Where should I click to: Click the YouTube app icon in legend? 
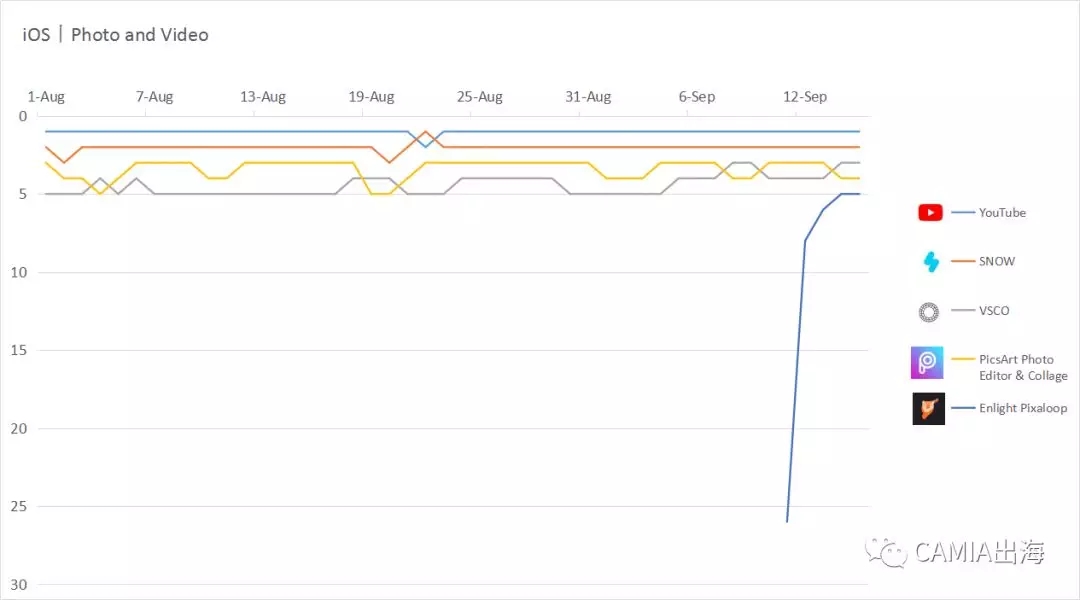pyautogui.click(x=930, y=213)
